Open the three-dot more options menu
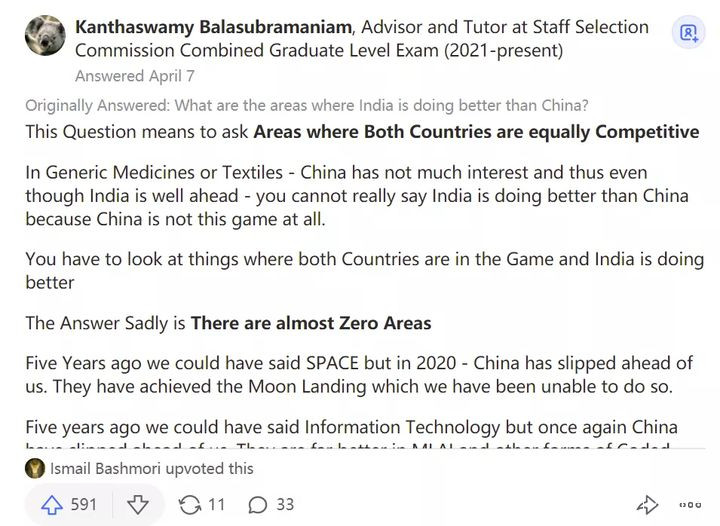The height and width of the screenshot is (526, 720). [690, 504]
